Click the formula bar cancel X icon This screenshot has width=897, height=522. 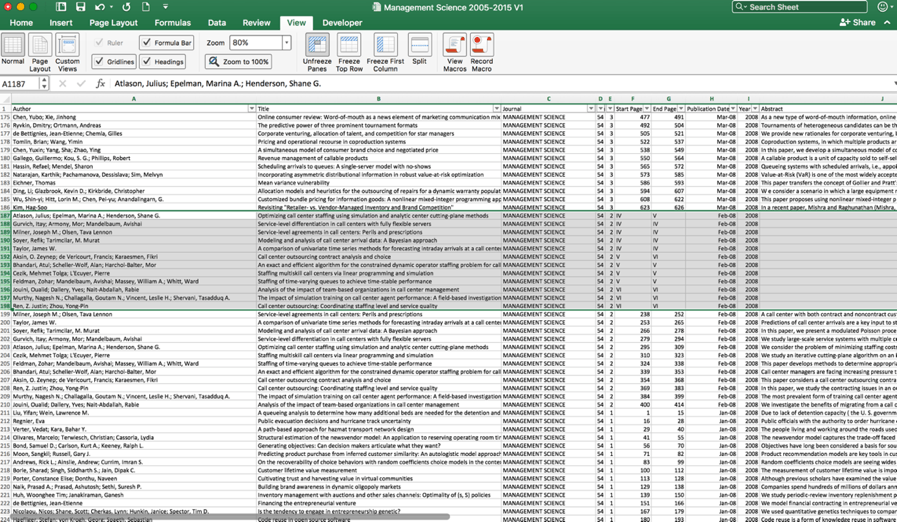[x=62, y=84]
